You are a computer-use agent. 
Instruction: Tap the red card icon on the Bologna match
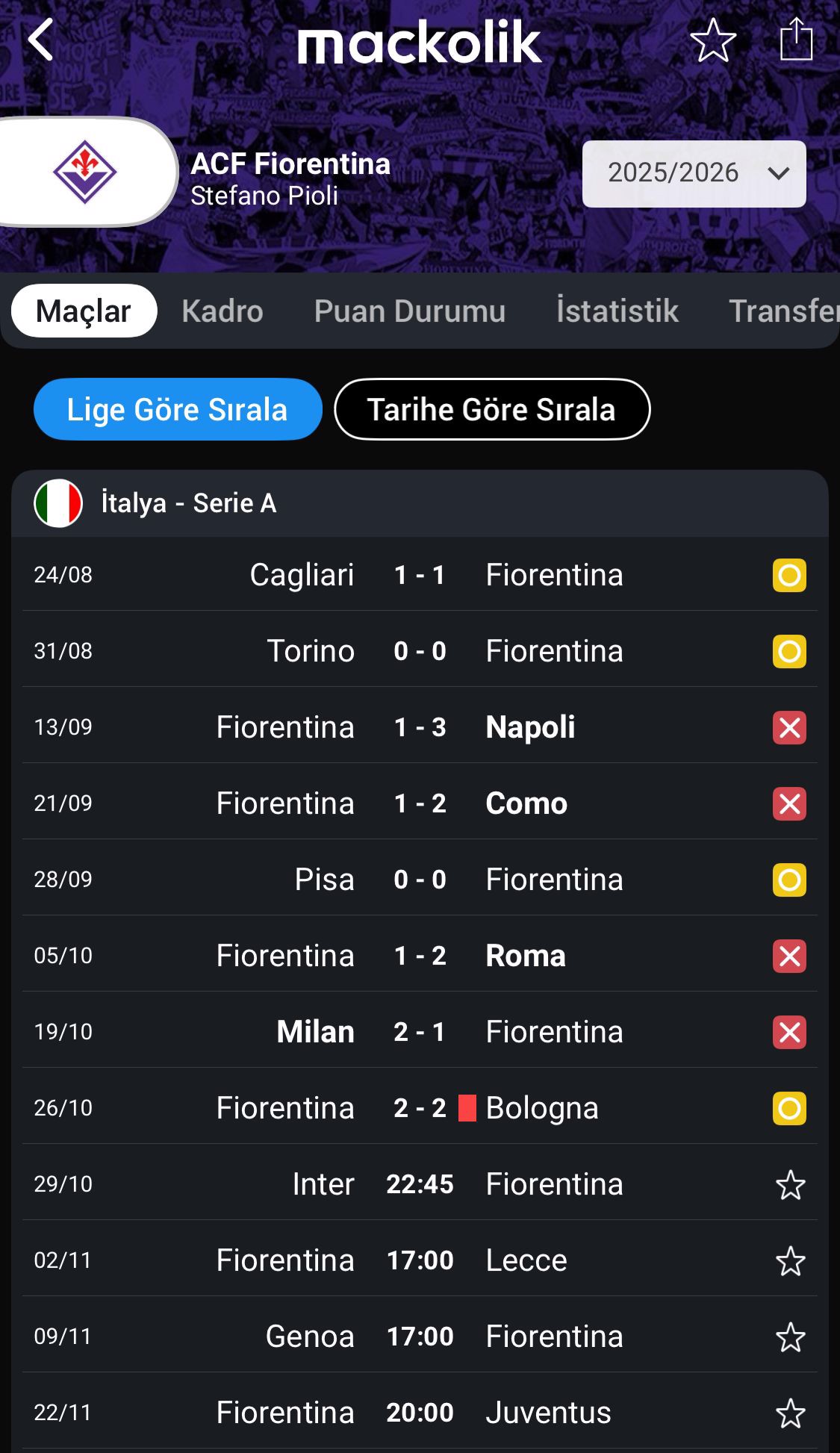click(x=467, y=1108)
